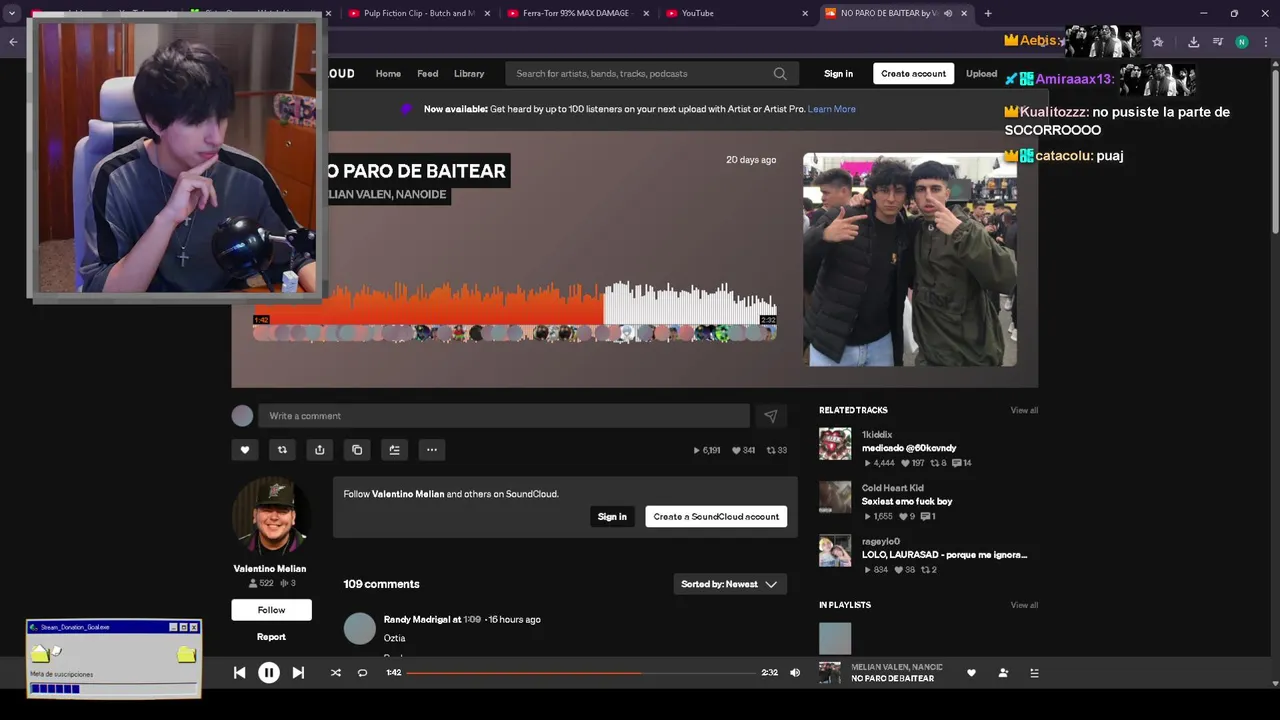Toggle repeat in the bottom player
Viewport: 1280px width, 720px height.
click(x=362, y=673)
